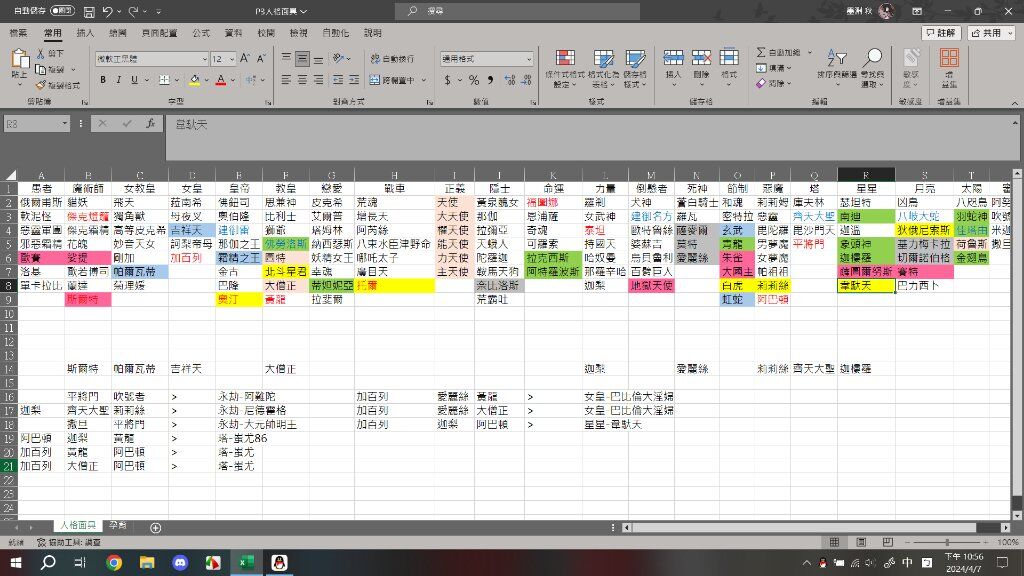1024x576 pixels.
Task: Apply percent style to cells
Action: tap(474, 80)
